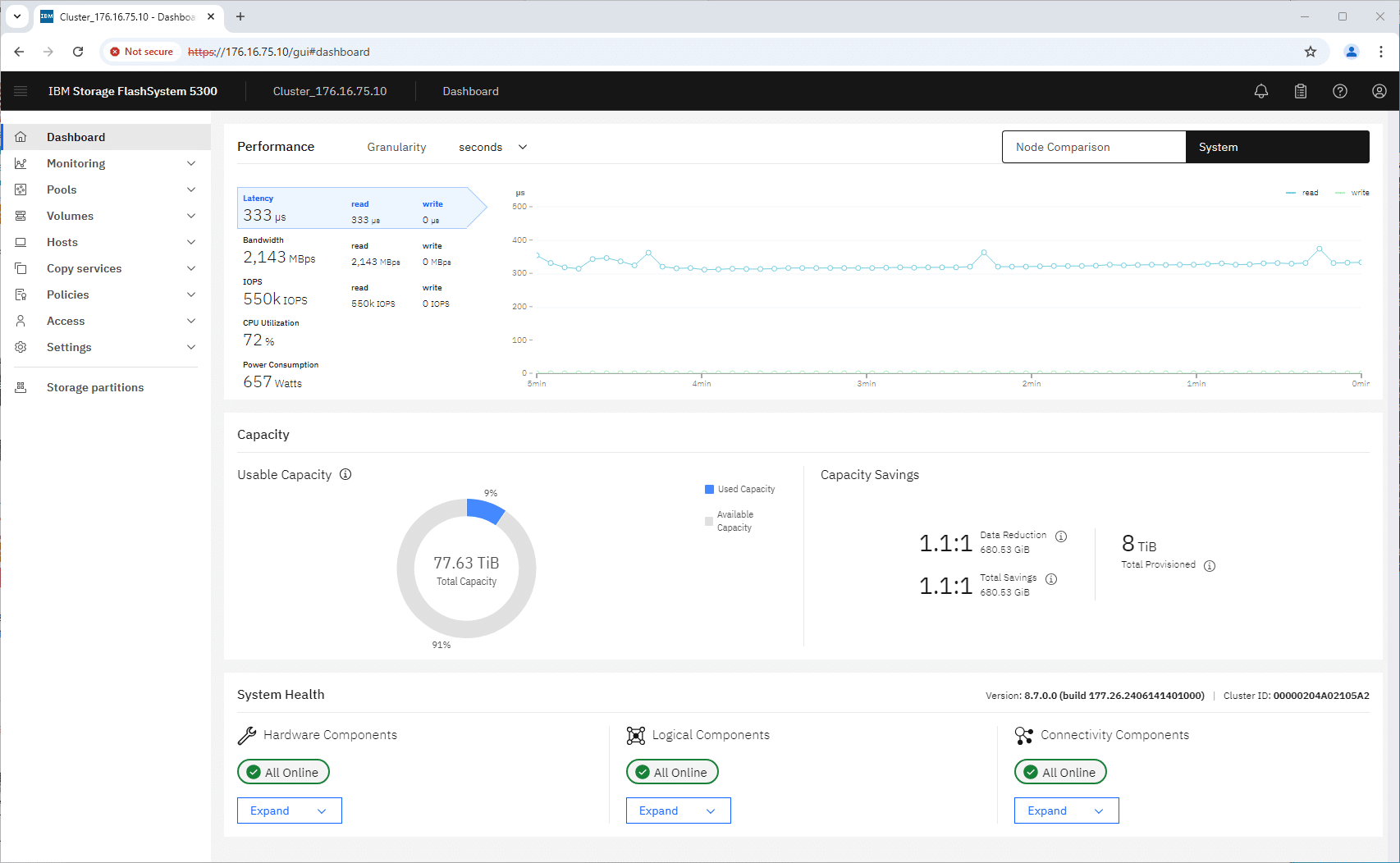This screenshot has height=863, width=1400.
Task: Toggle the read series in chart legend
Action: pyautogui.click(x=1302, y=193)
